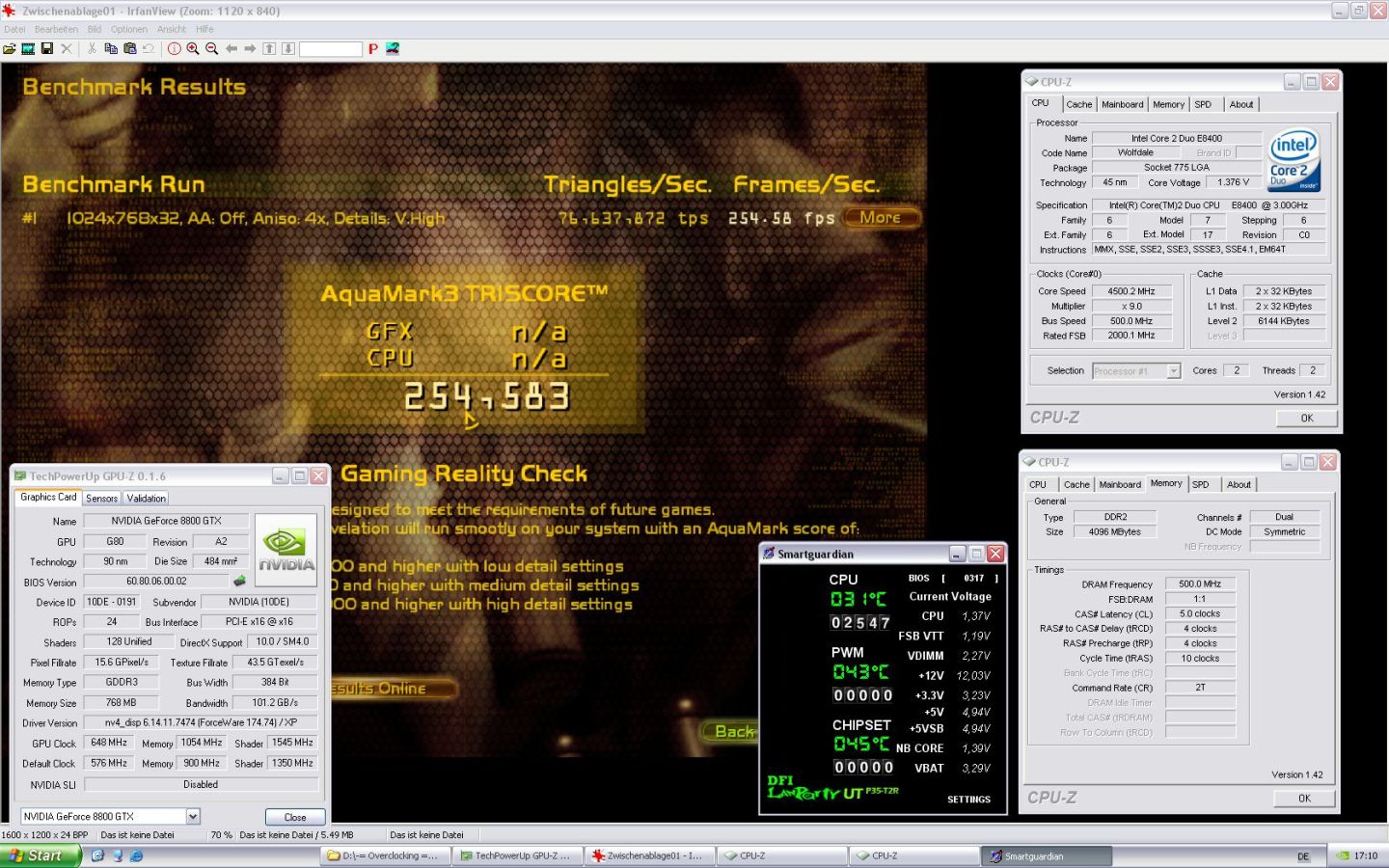Click the Save floppy-disk icon in IrfanView
This screenshot has height=868, width=1389.
pos(46,48)
